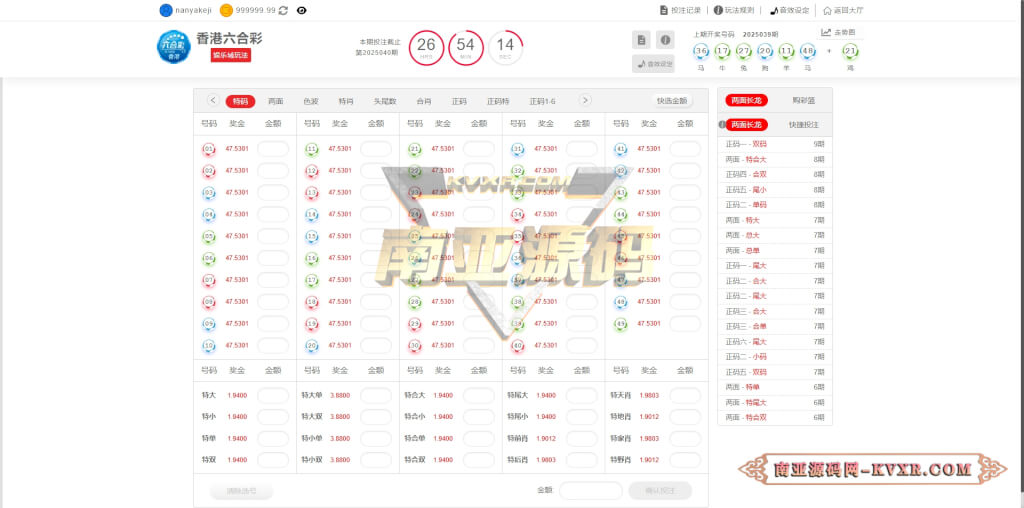Viewport: 1024px width, 508px height.
Task: Select number ball 05
Action: click(208, 236)
